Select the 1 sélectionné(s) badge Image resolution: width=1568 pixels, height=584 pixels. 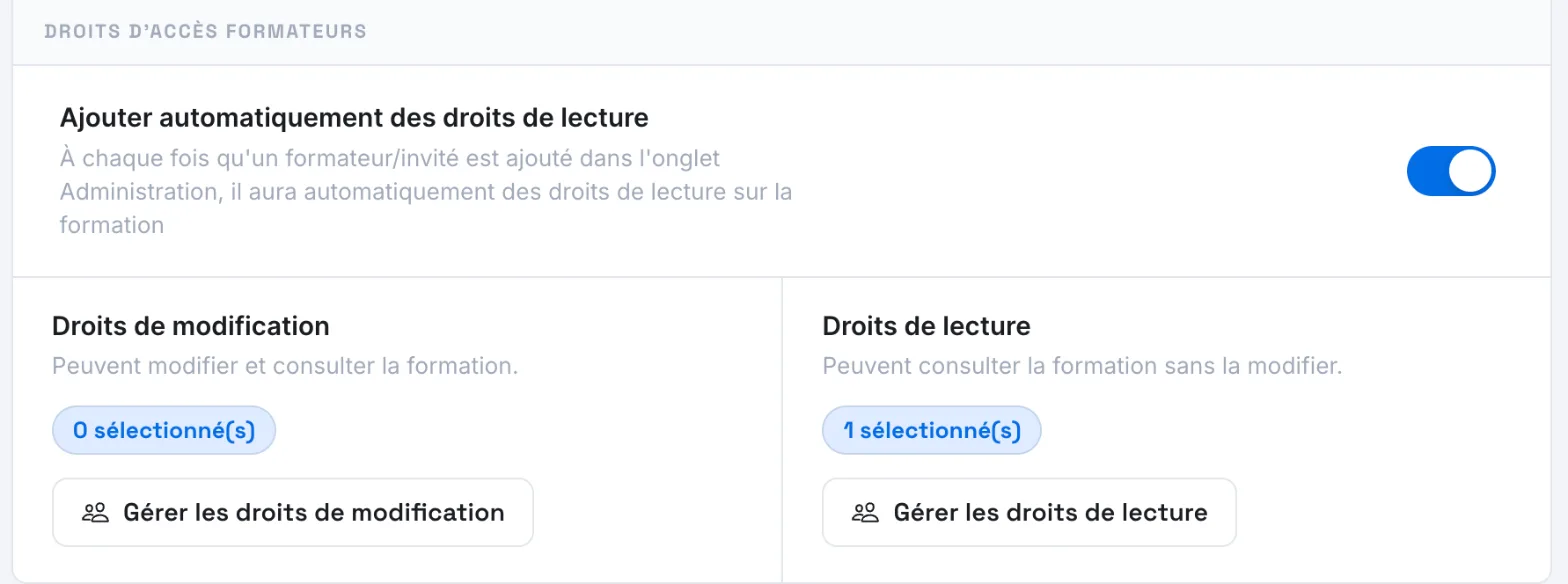(932, 431)
